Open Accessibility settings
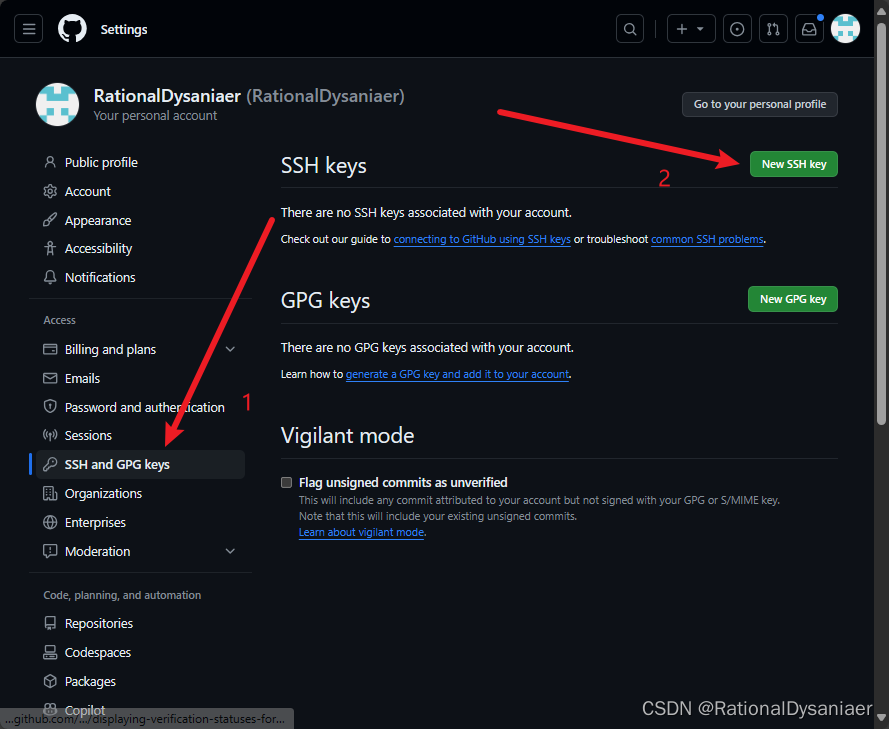This screenshot has width=889, height=729. [141, 249]
